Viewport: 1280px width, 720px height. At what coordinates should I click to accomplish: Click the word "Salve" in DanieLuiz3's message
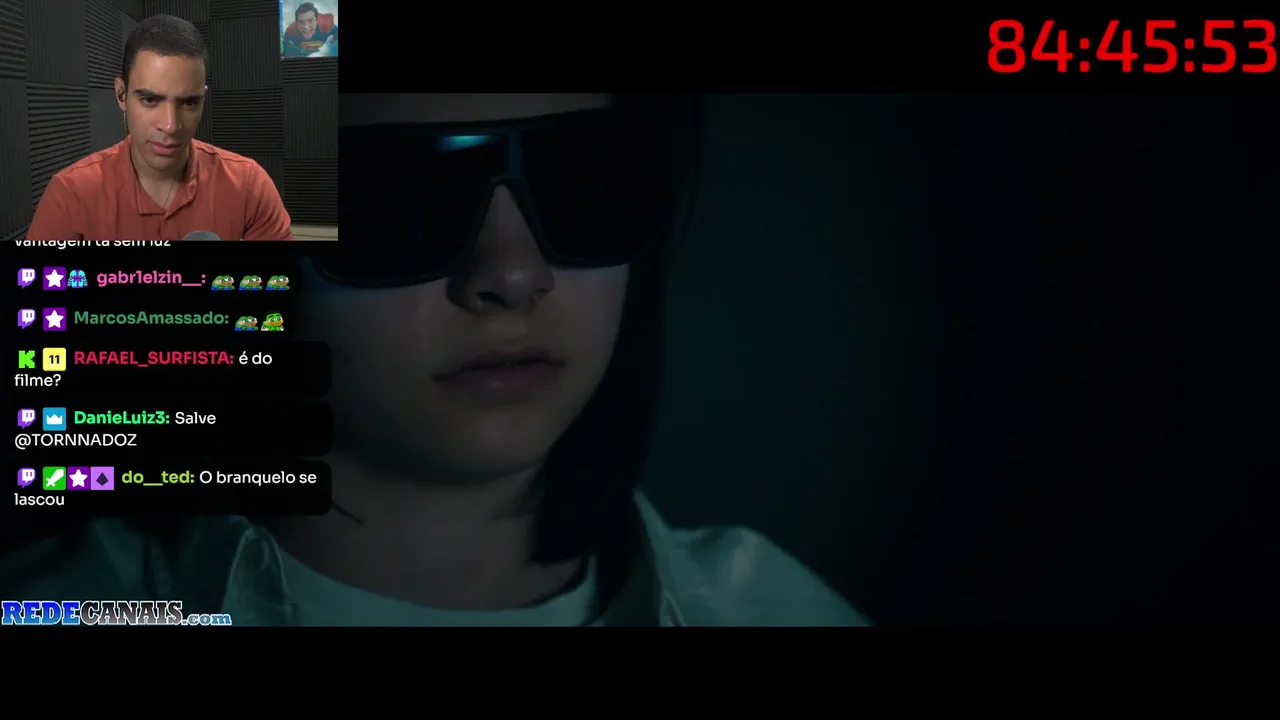pyautogui.click(x=195, y=418)
